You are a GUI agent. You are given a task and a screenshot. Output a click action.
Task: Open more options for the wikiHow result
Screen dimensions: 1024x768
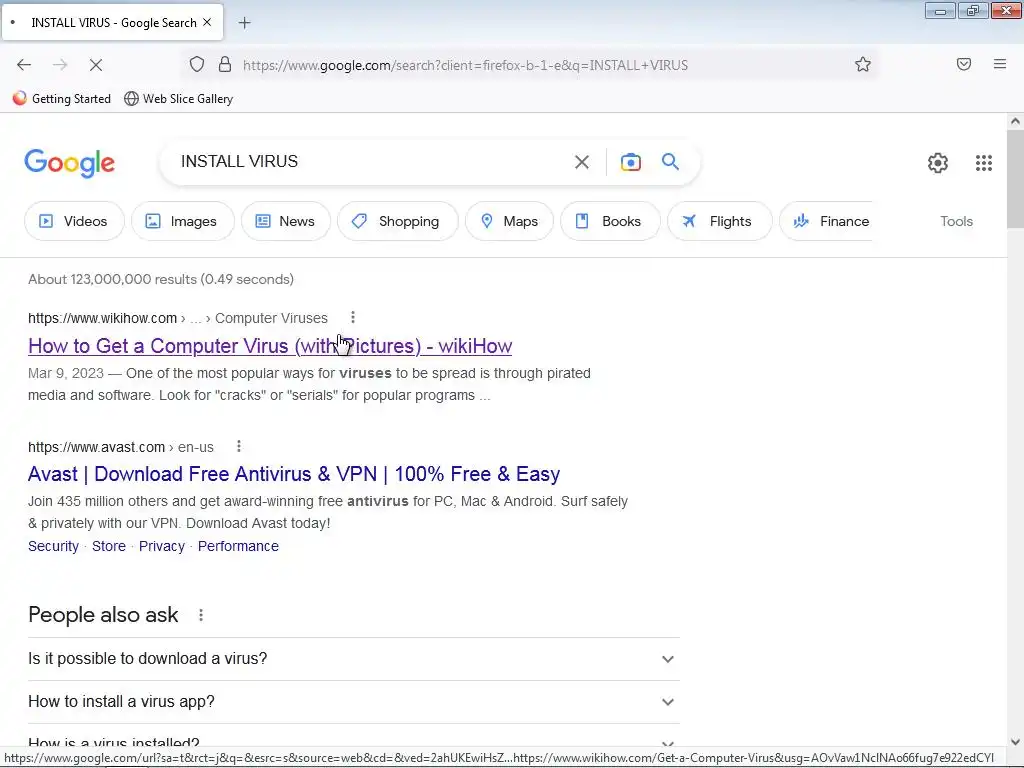click(x=353, y=317)
